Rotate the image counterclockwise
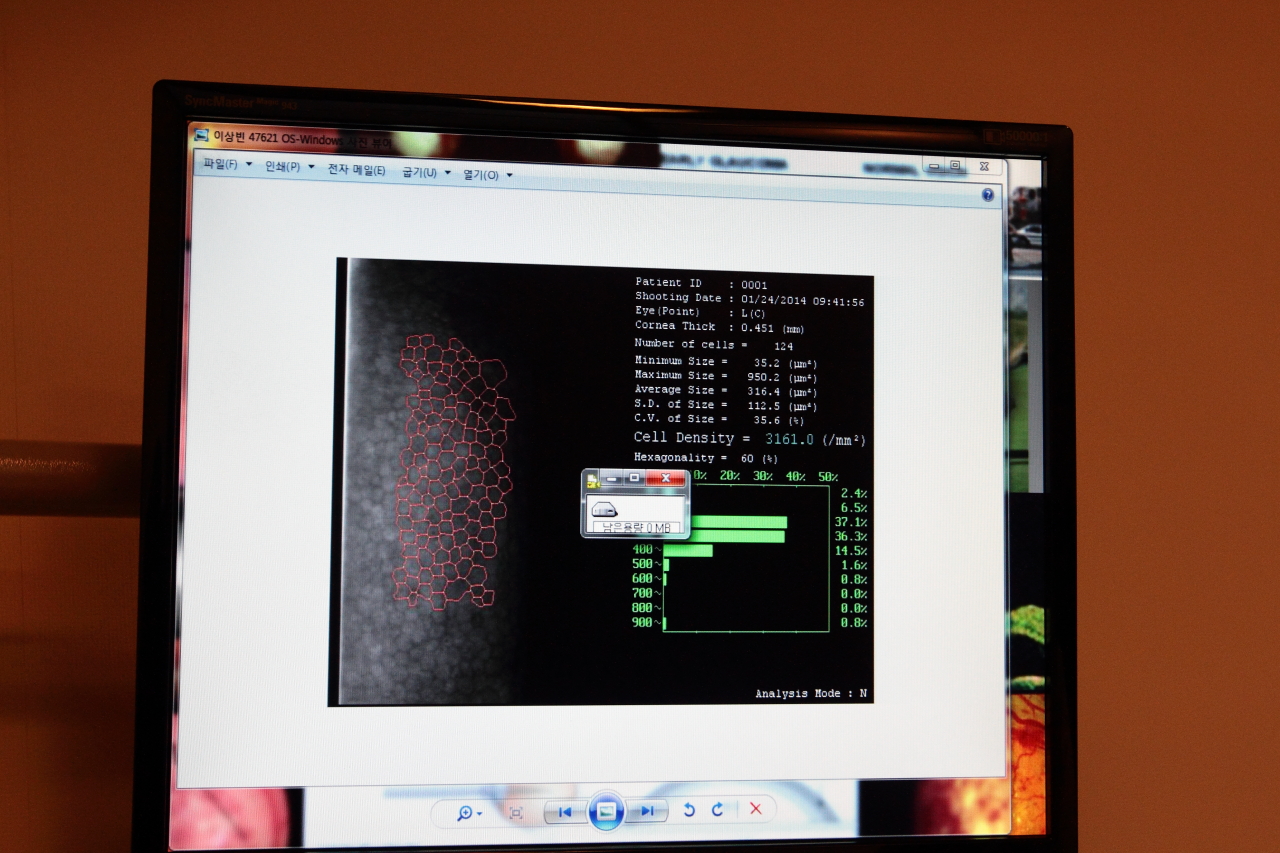Image resolution: width=1280 pixels, height=853 pixels. tap(688, 810)
